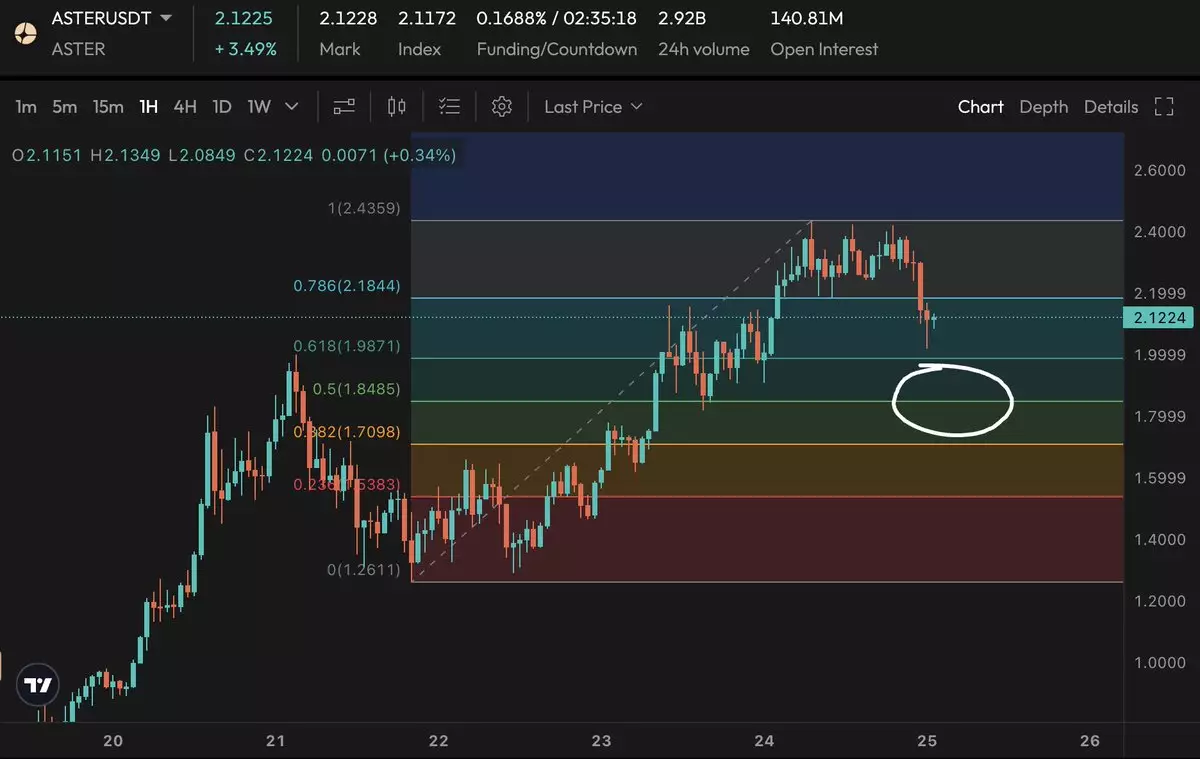Click the 1.4000 price axis label
The height and width of the screenshot is (759, 1200).
(x=1160, y=540)
